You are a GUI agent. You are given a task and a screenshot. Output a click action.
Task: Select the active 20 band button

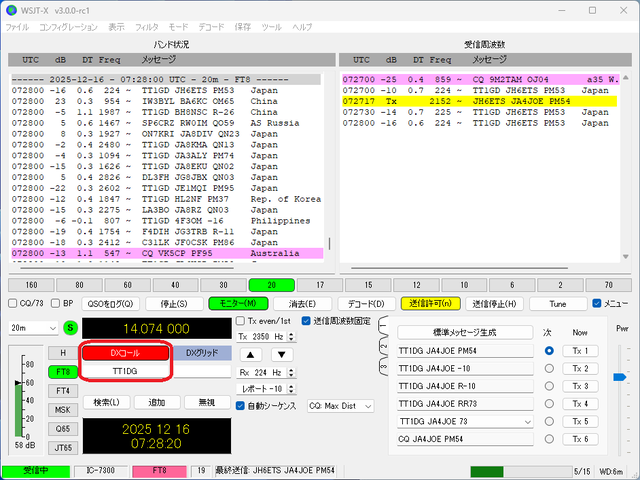[x=272, y=285]
